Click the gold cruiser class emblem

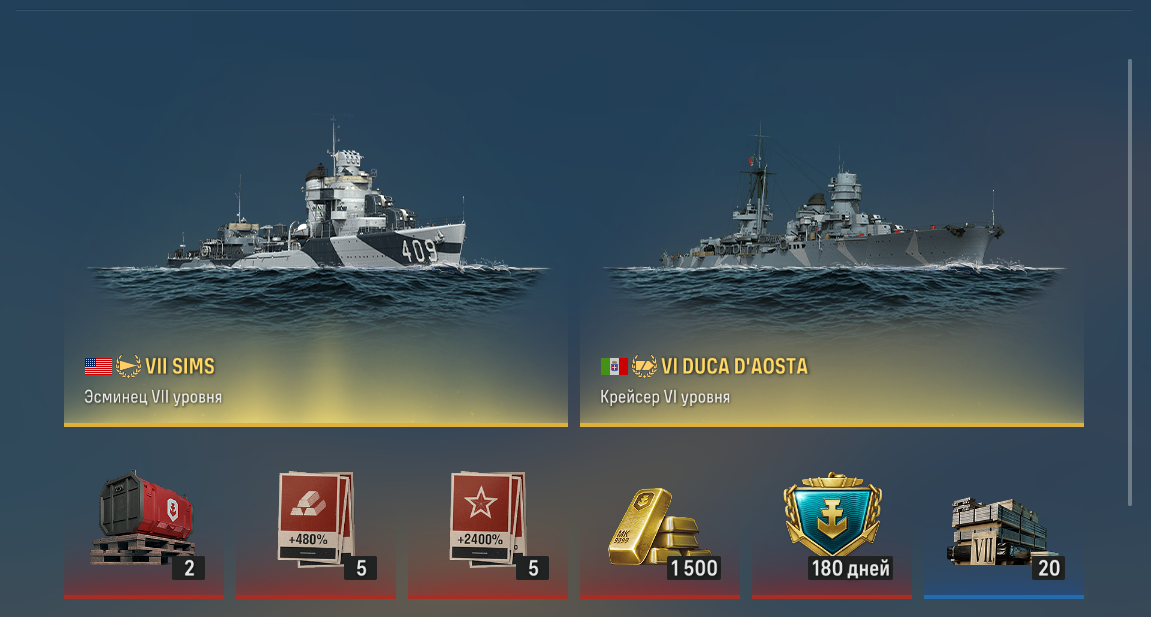[645, 365]
